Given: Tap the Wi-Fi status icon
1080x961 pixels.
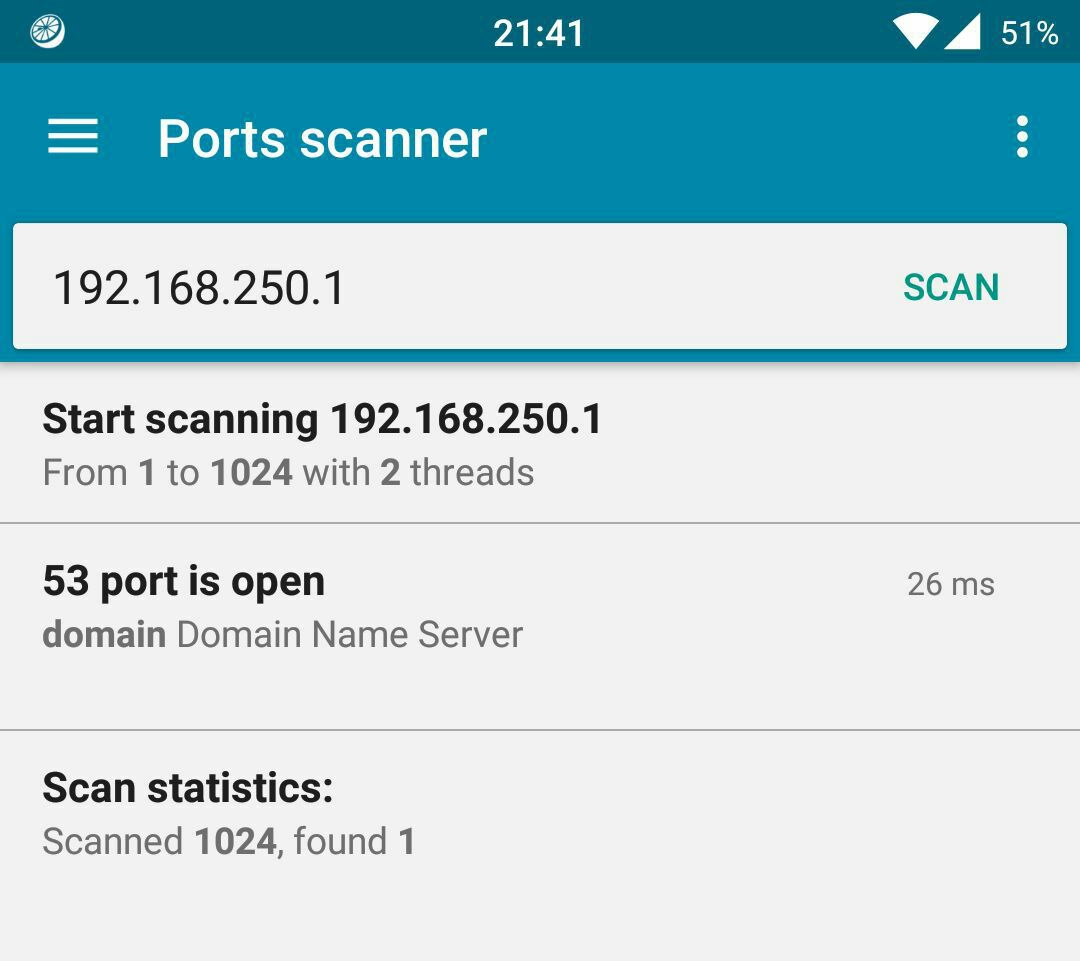Looking at the screenshot, I should 914,32.
